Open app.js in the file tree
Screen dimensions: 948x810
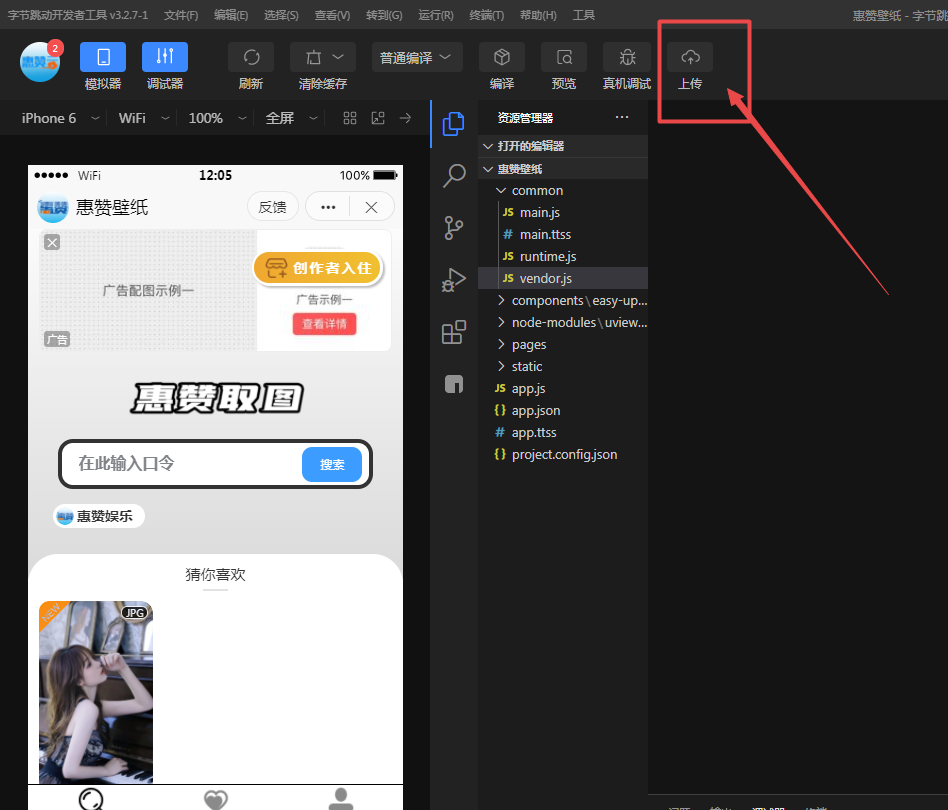click(563, 388)
